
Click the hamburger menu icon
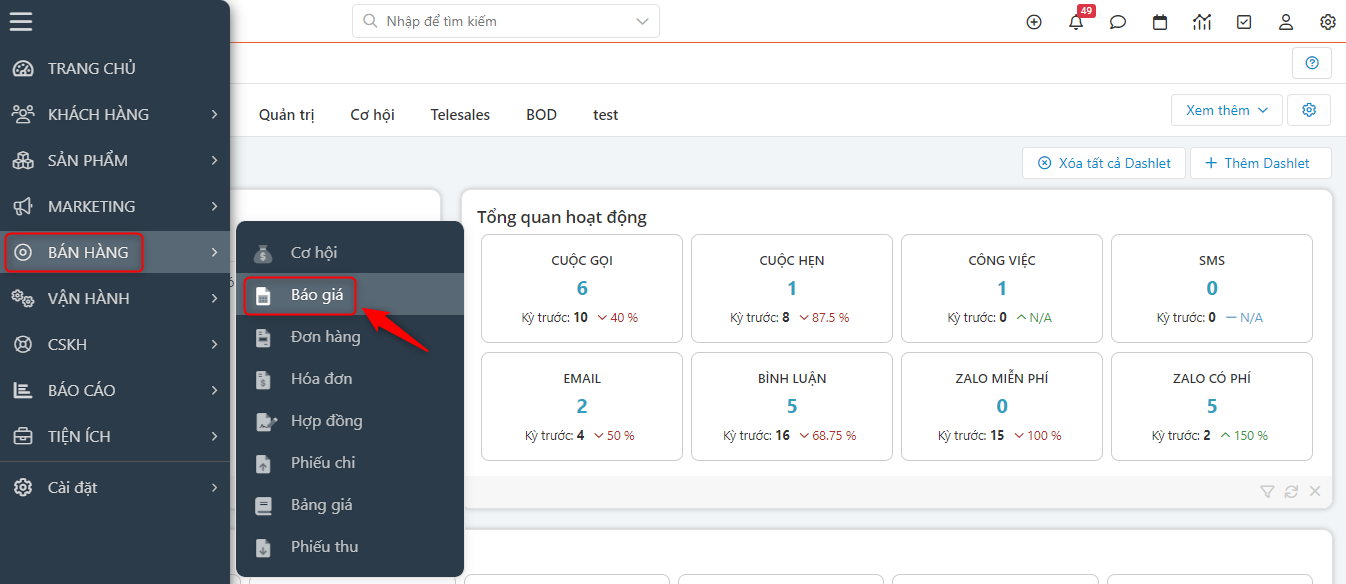pyautogui.click(x=20, y=21)
